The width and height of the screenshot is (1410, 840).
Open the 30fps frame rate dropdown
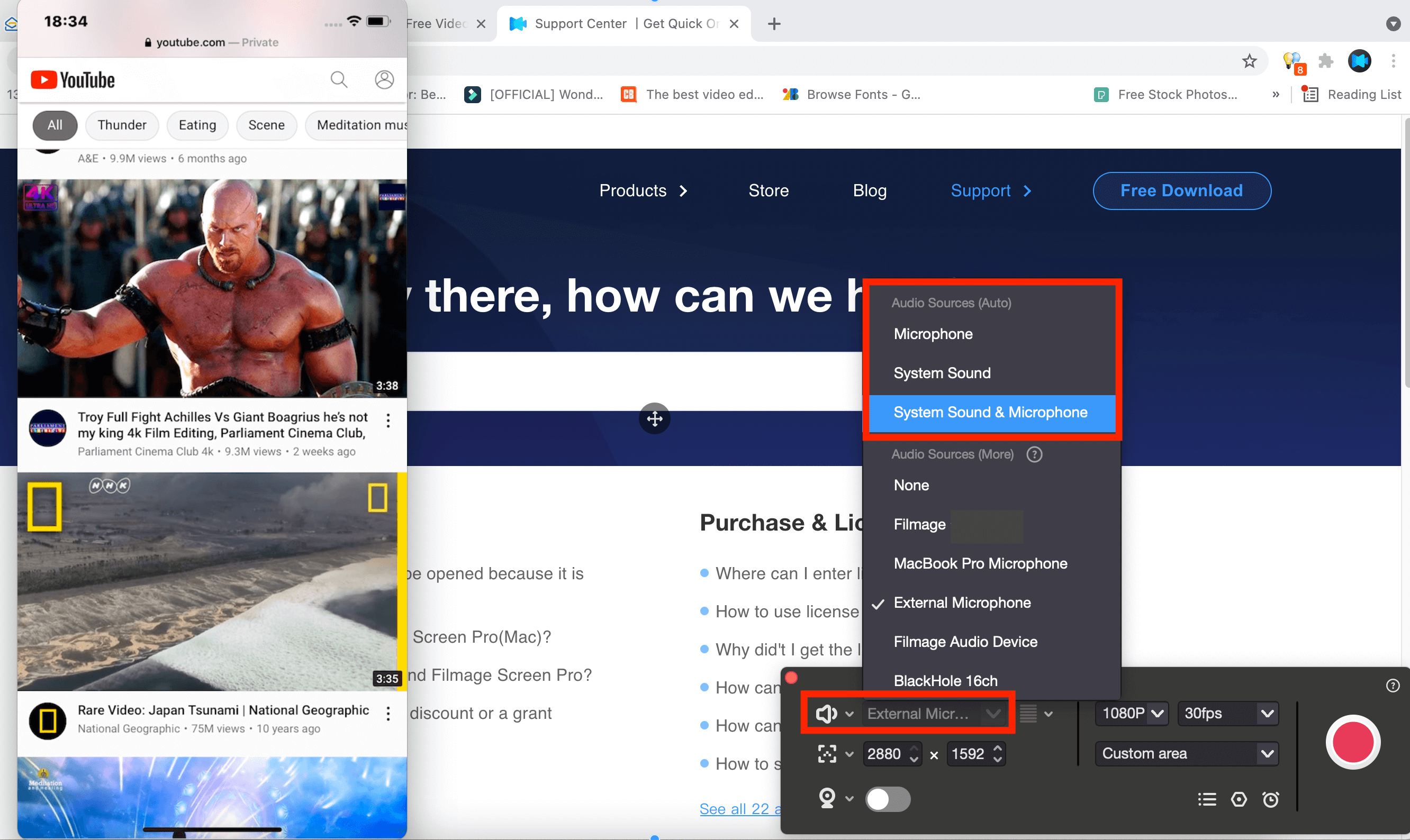pos(1227,713)
